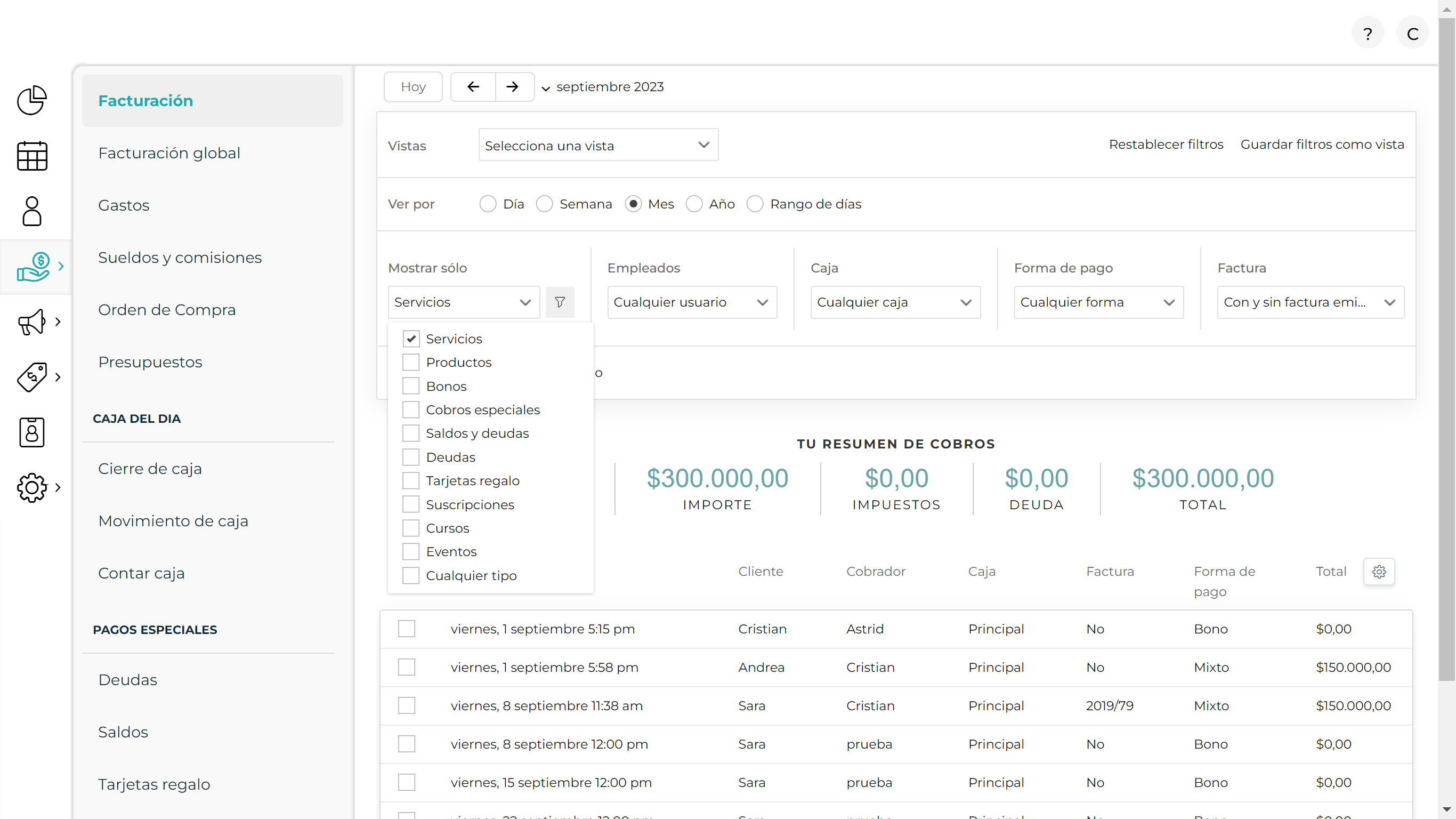Click the Hoy button
The width and height of the screenshot is (1456, 819).
coord(412,86)
